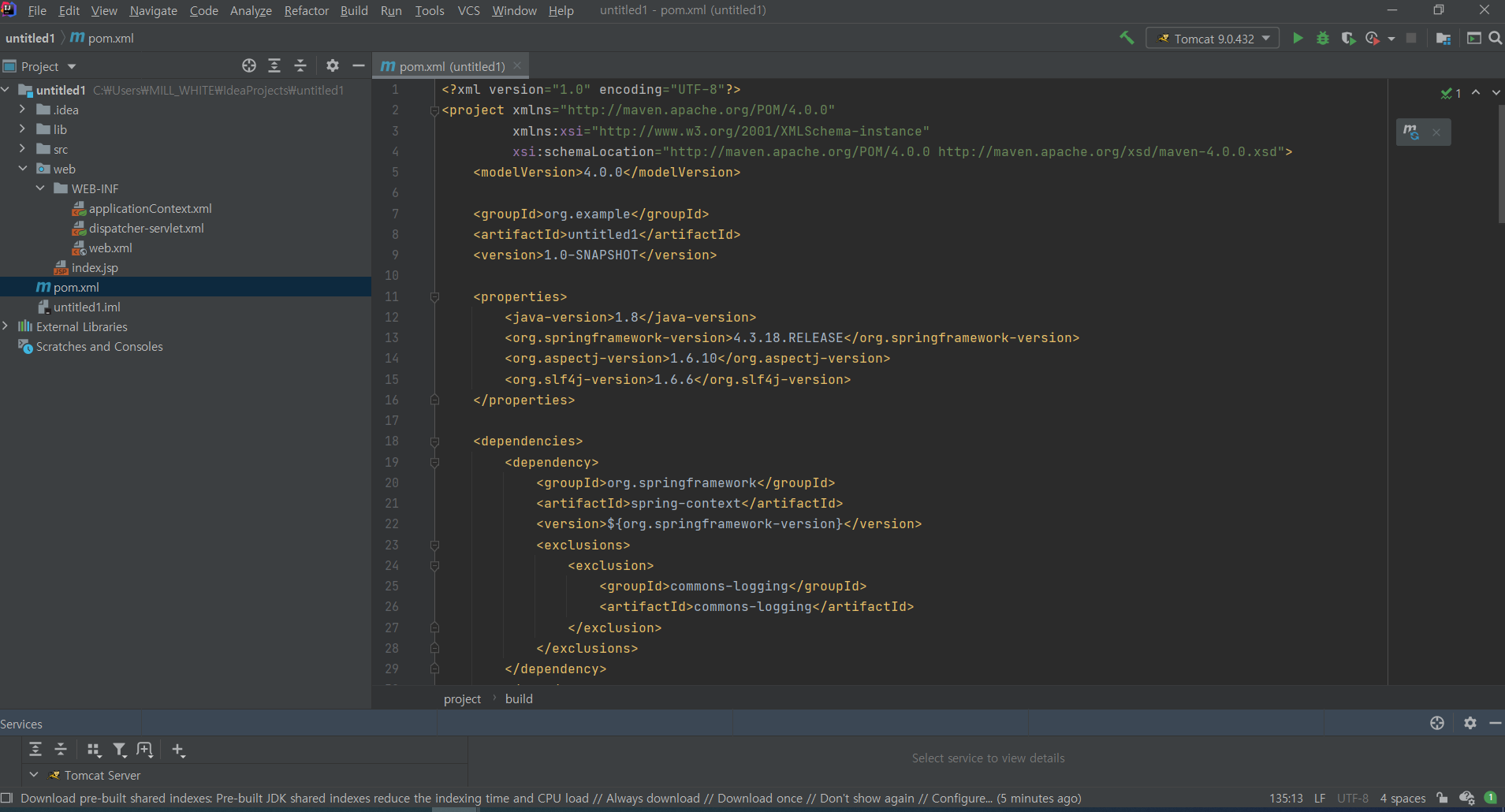Collapse all in Project panel toolbar

pyautogui.click(x=300, y=65)
